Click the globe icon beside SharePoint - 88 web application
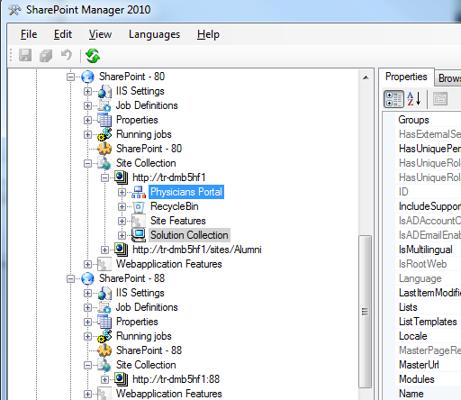Image resolution: width=461 pixels, height=400 pixels. pyautogui.click(x=88, y=278)
